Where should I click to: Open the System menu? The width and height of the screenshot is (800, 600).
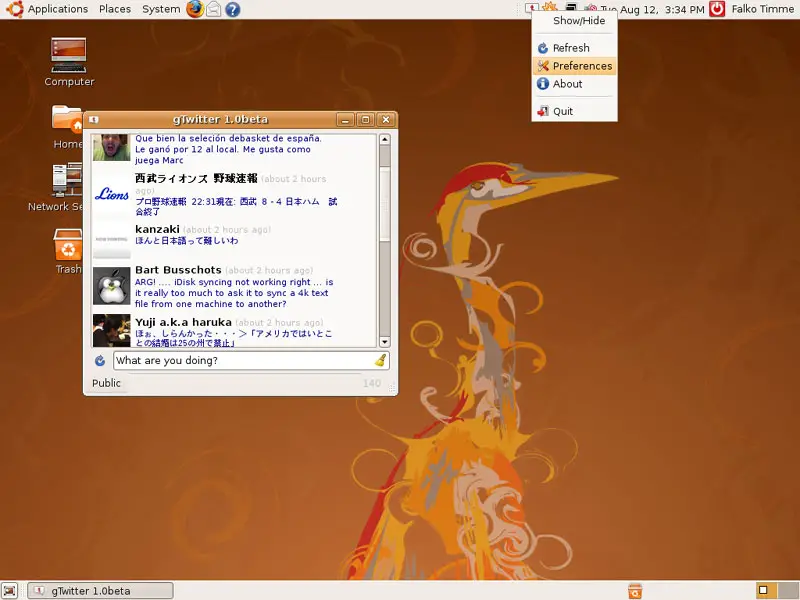point(161,9)
